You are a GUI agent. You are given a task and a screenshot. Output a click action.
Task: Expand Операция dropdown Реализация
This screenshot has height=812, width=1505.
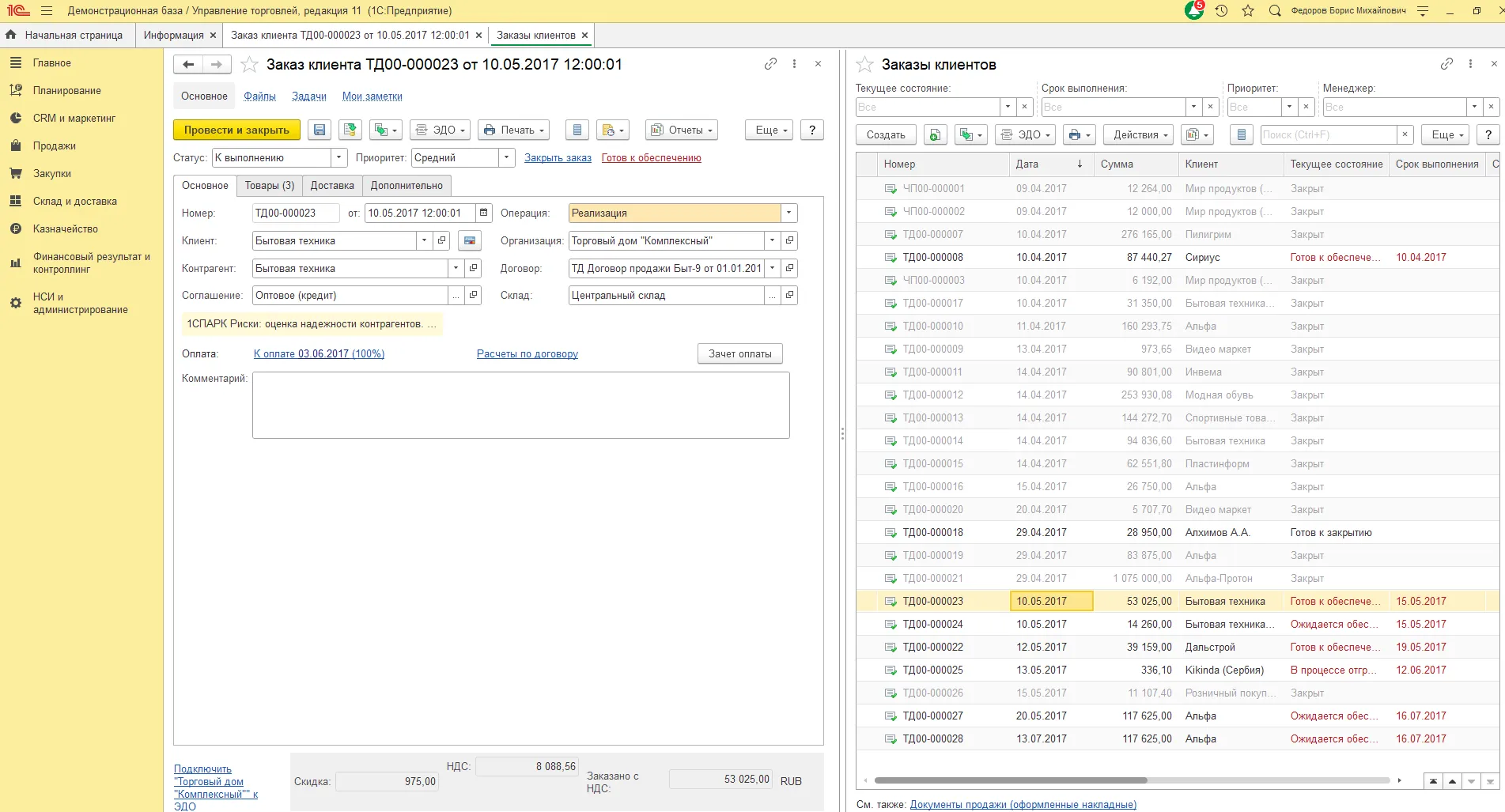788,213
